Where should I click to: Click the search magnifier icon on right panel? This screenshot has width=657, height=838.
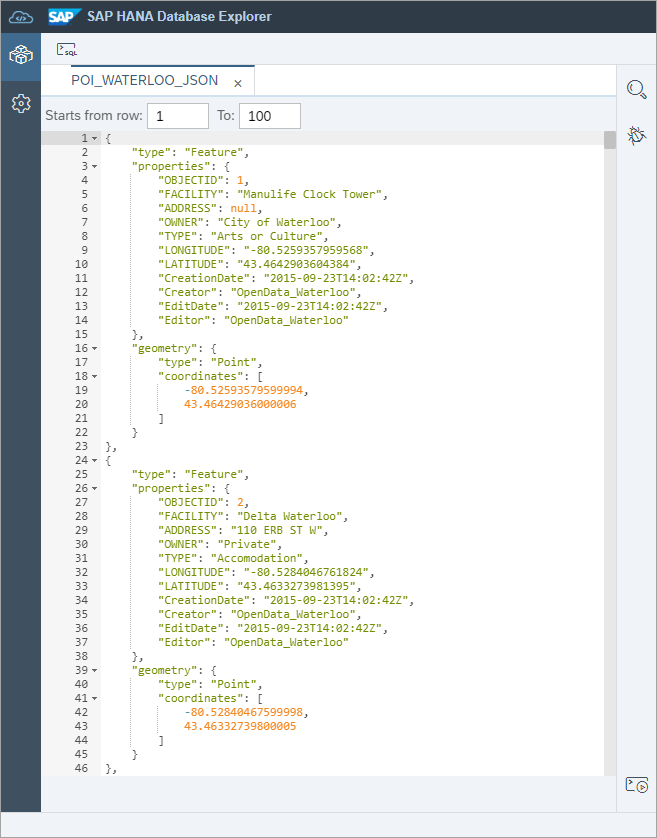click(637, 89)
